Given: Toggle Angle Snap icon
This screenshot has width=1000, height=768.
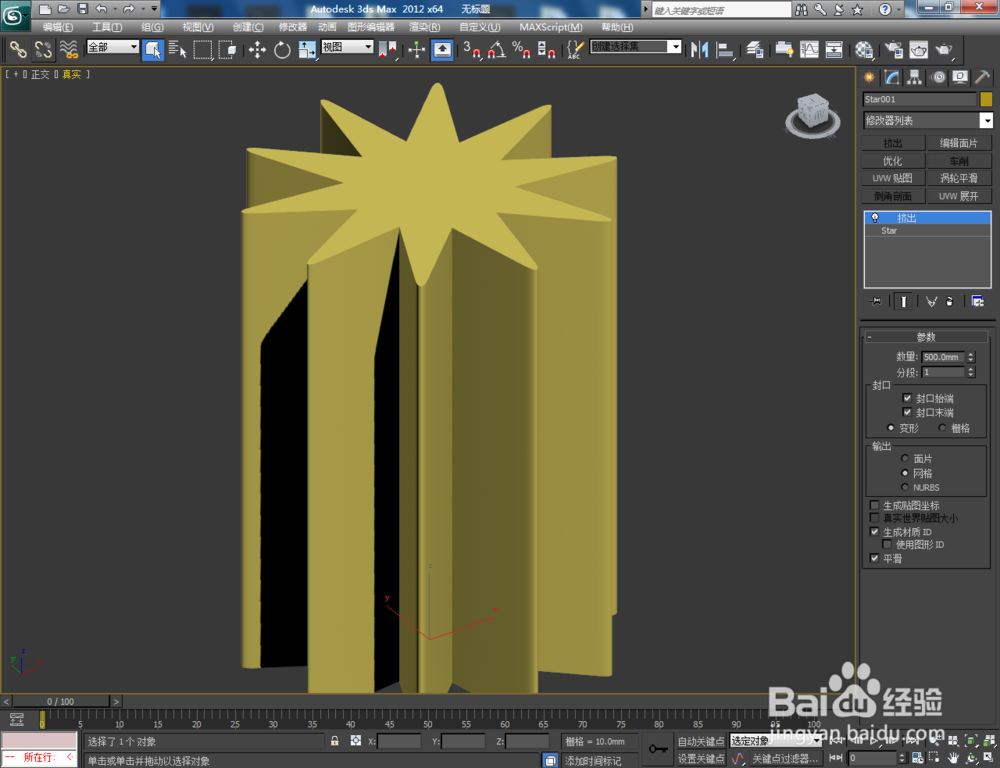Looking at the screenshot, I should (497, 49).
